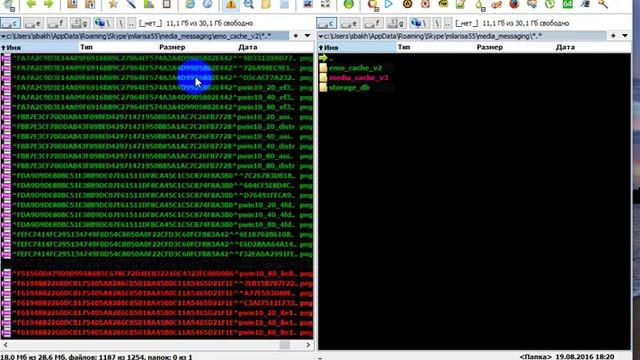This screenshot has width=640, height=360.
Task: Switch left panel to drive e
Action: click(33, 23)
